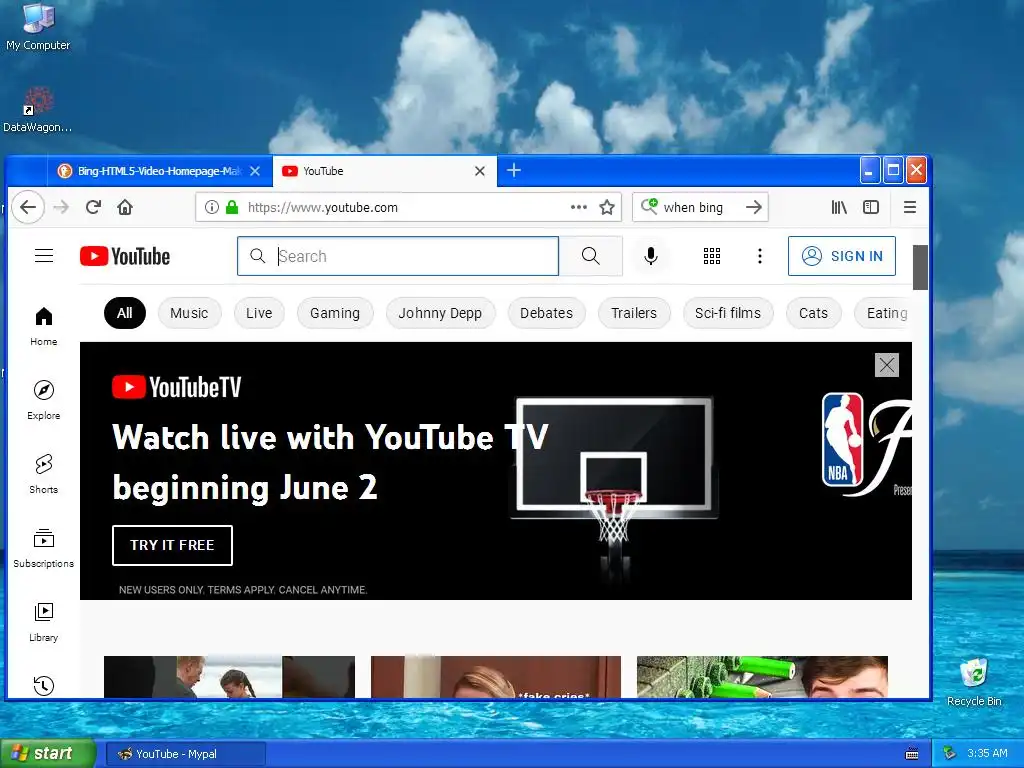This screenshot has width=1024, height=768.
Task: Select the Sci-fi films filter chip
Action: (728, 313)
